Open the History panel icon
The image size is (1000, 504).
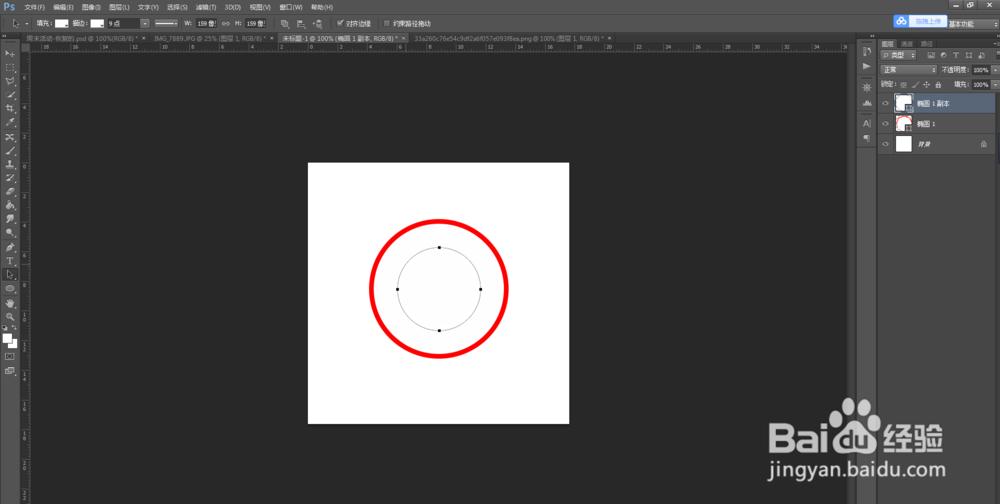pos(866,51)
